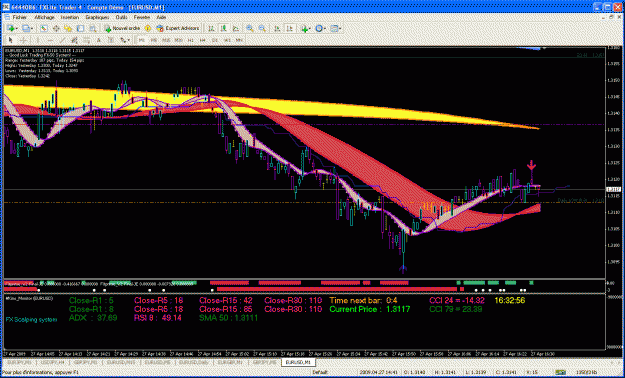Open the Fenetre menu

coord(142,18)
